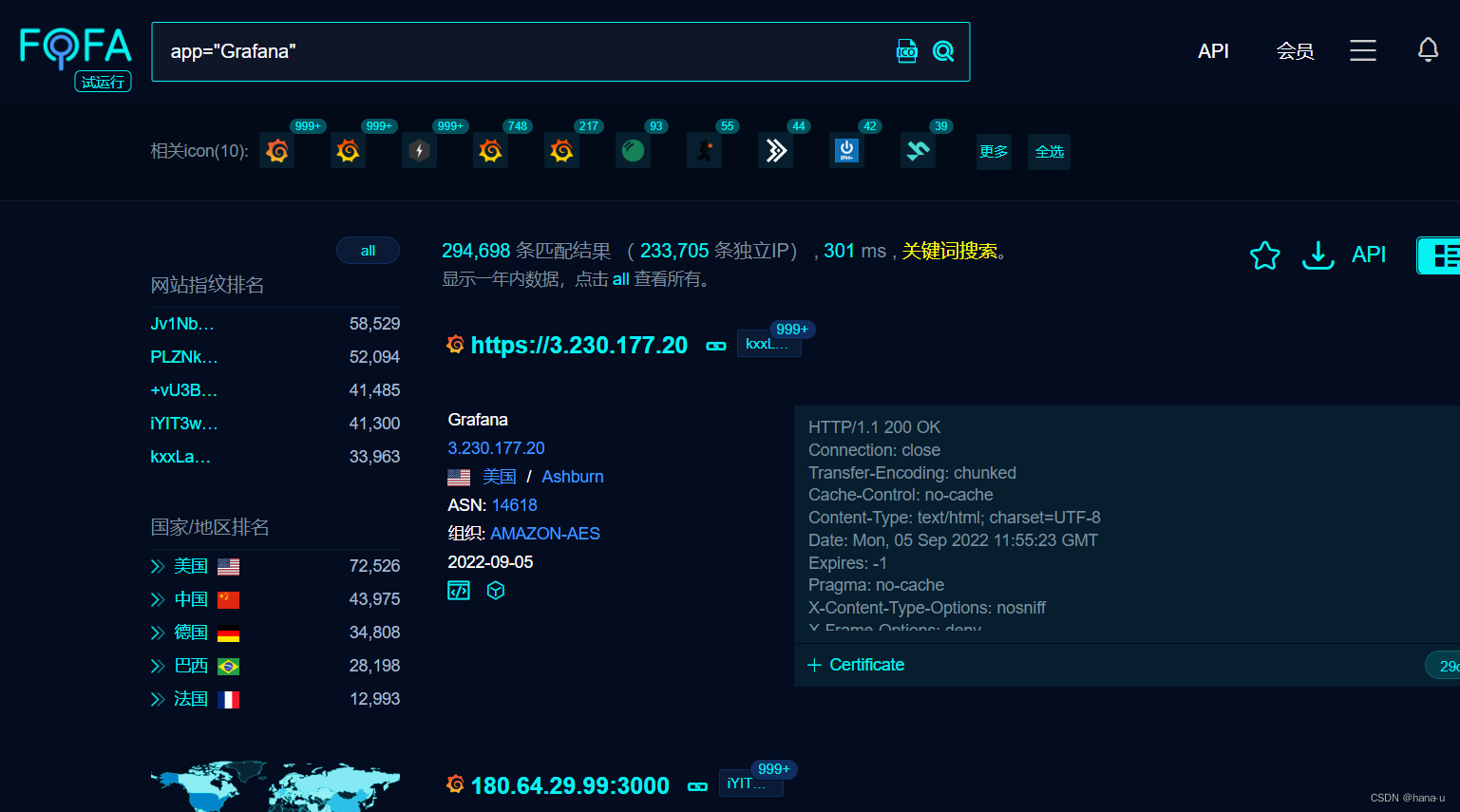Image resolution: width=1460 pixels, height=812 pixels.
Task: Expand the 美国 country entry
Action: pos(158,567)
